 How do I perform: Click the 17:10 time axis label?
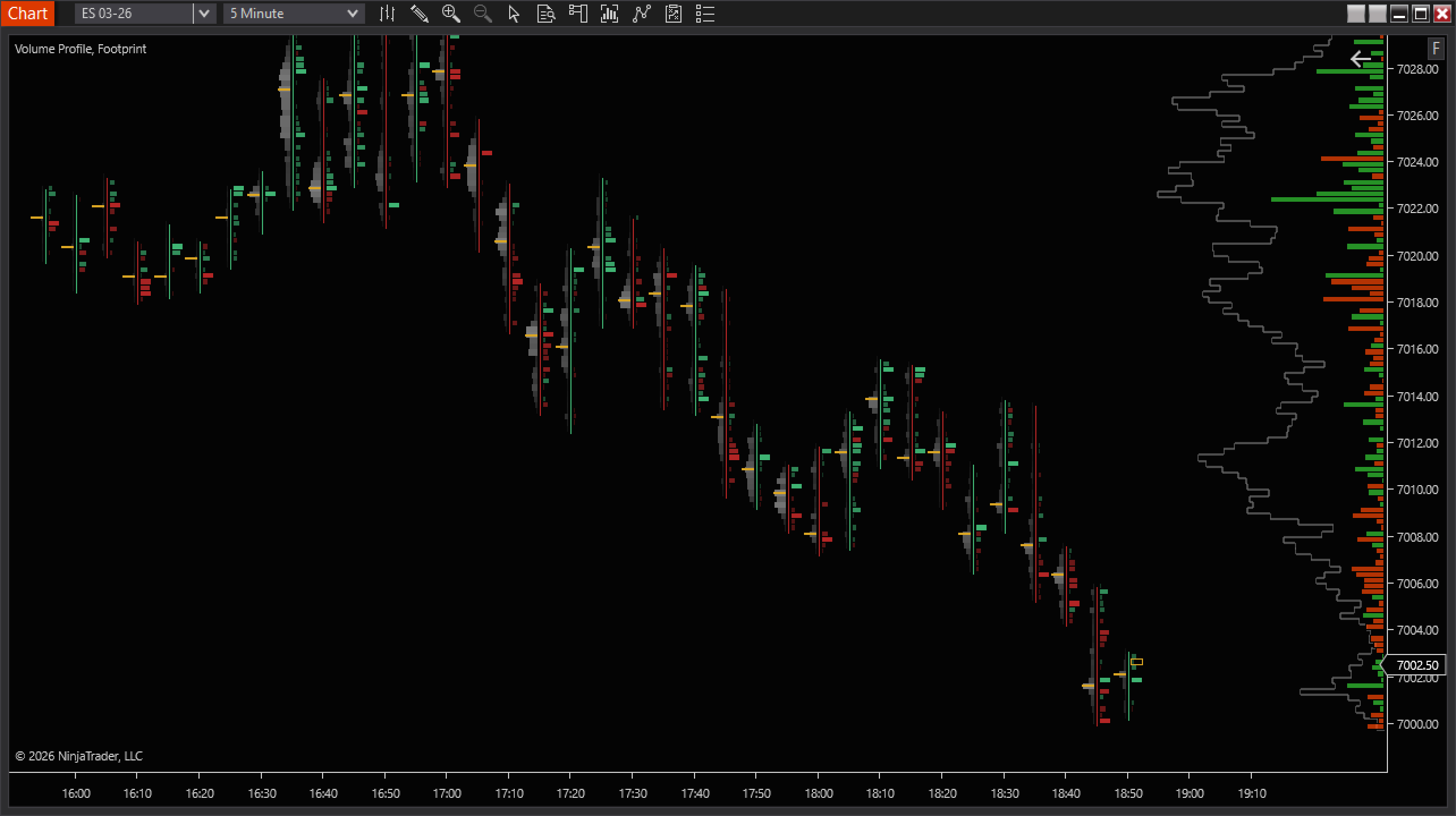click(509, 794)
